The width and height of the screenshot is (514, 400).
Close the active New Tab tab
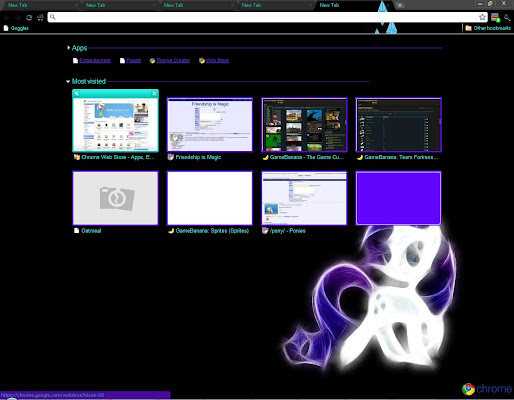coord(388,5)
